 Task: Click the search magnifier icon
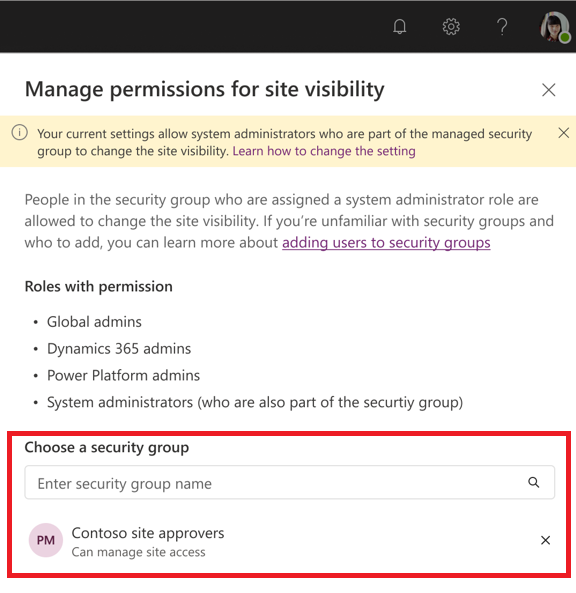(x=534, y=482)
